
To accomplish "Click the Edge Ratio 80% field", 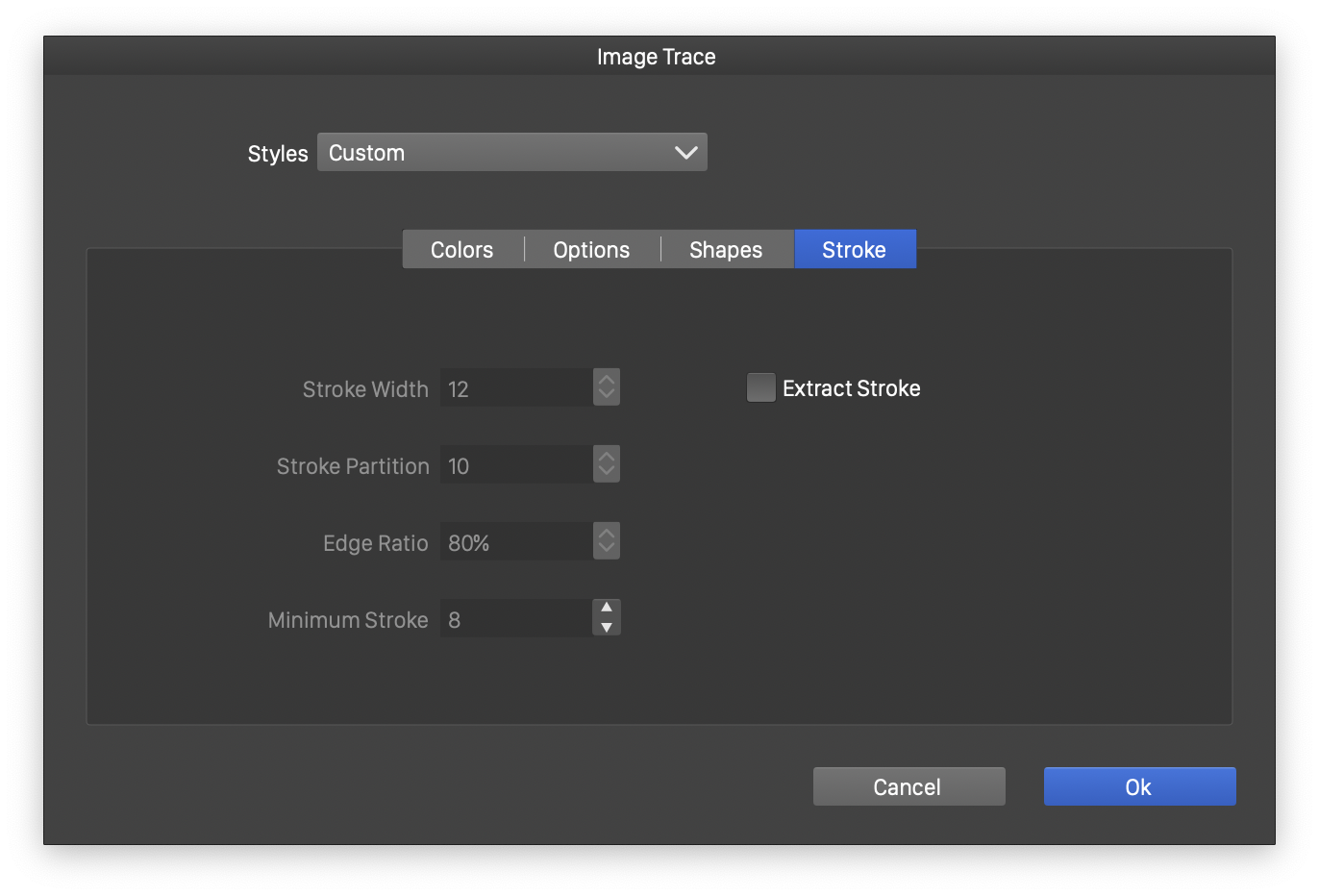I will (x=516, y=542).
